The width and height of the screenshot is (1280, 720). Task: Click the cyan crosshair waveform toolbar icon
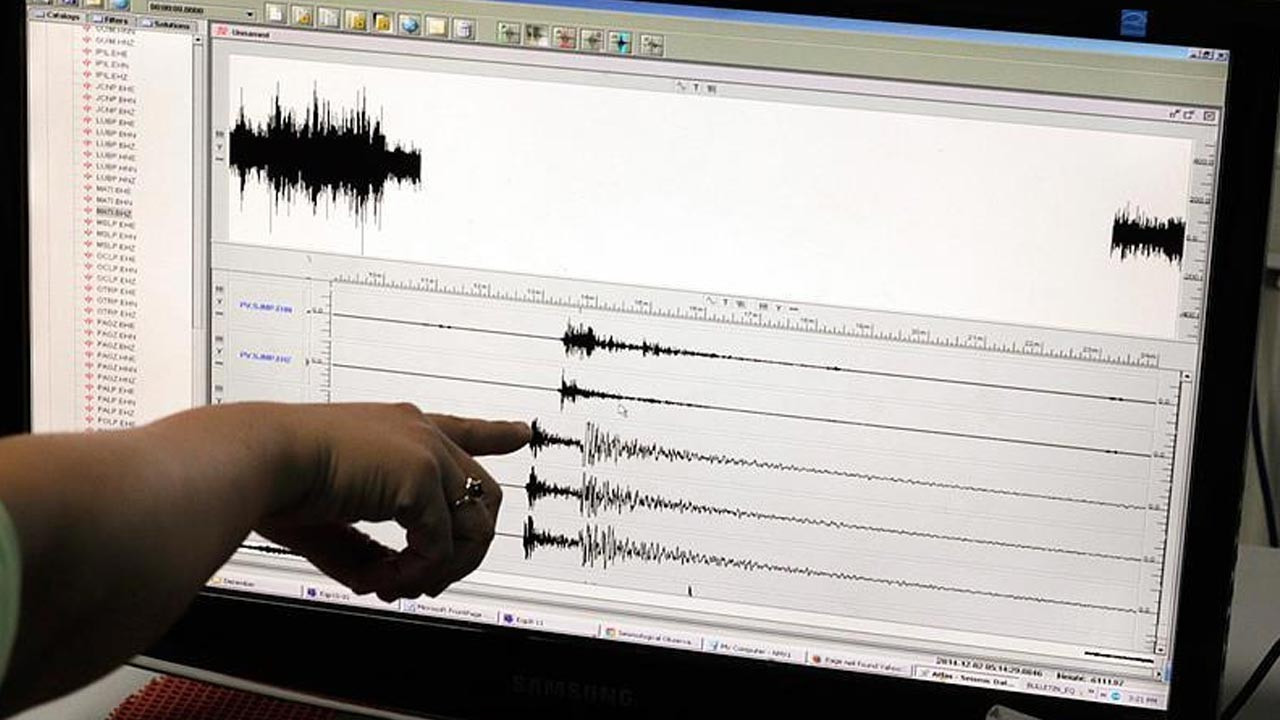(620, 42)
